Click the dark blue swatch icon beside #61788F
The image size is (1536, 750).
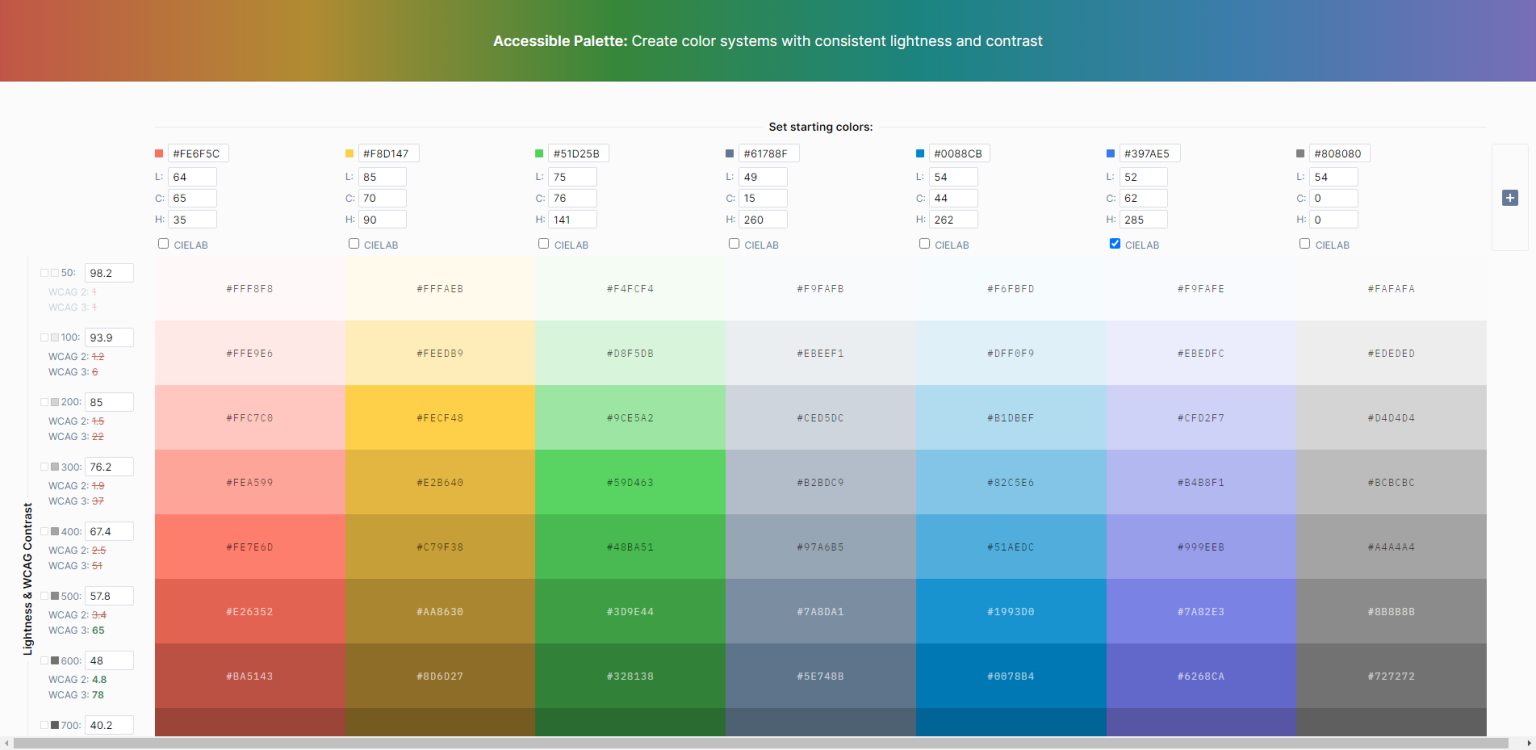(729, 152)
